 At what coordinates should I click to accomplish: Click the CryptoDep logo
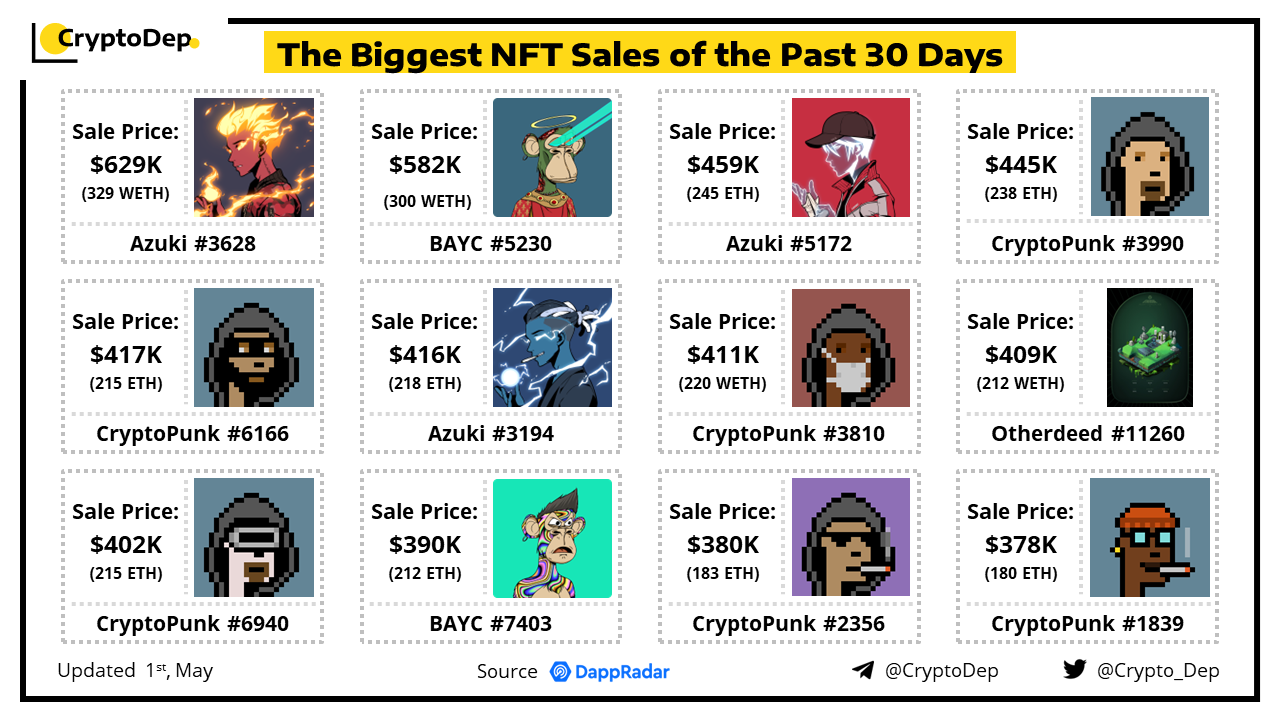click(x=116, y=40)
